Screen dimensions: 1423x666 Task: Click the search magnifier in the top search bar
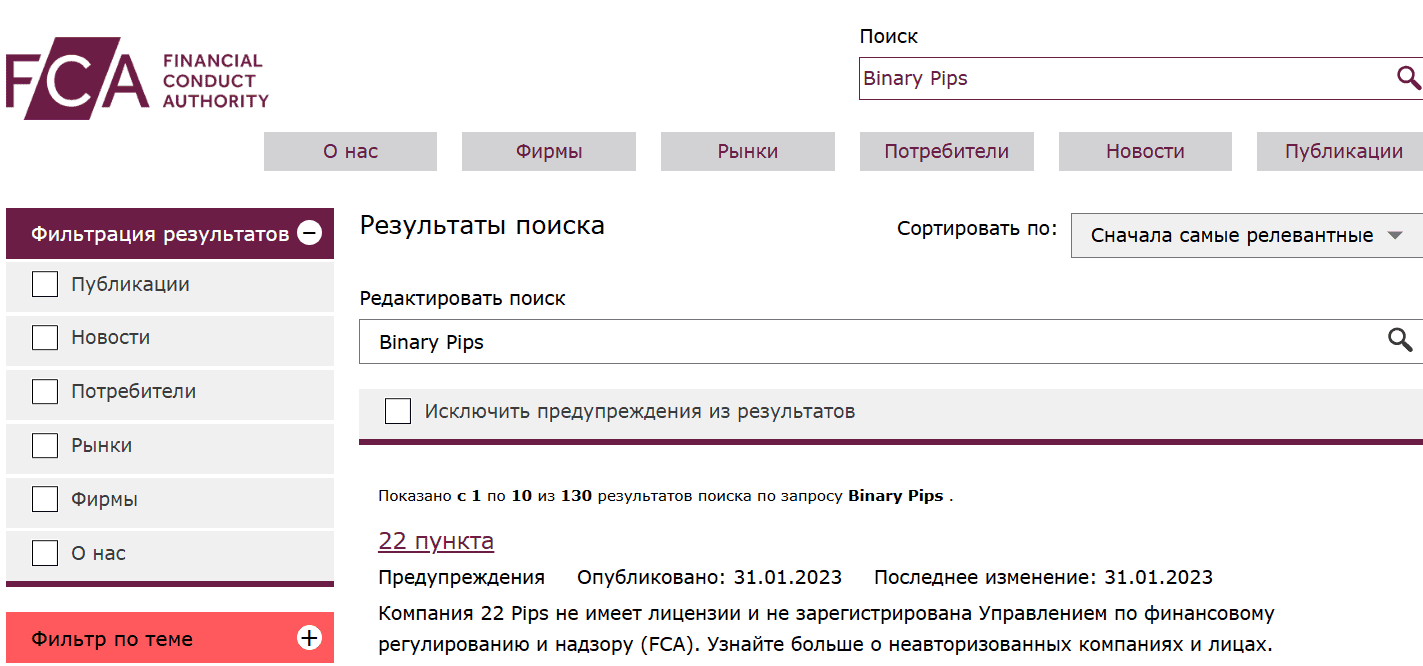[x=1409, y=76]
